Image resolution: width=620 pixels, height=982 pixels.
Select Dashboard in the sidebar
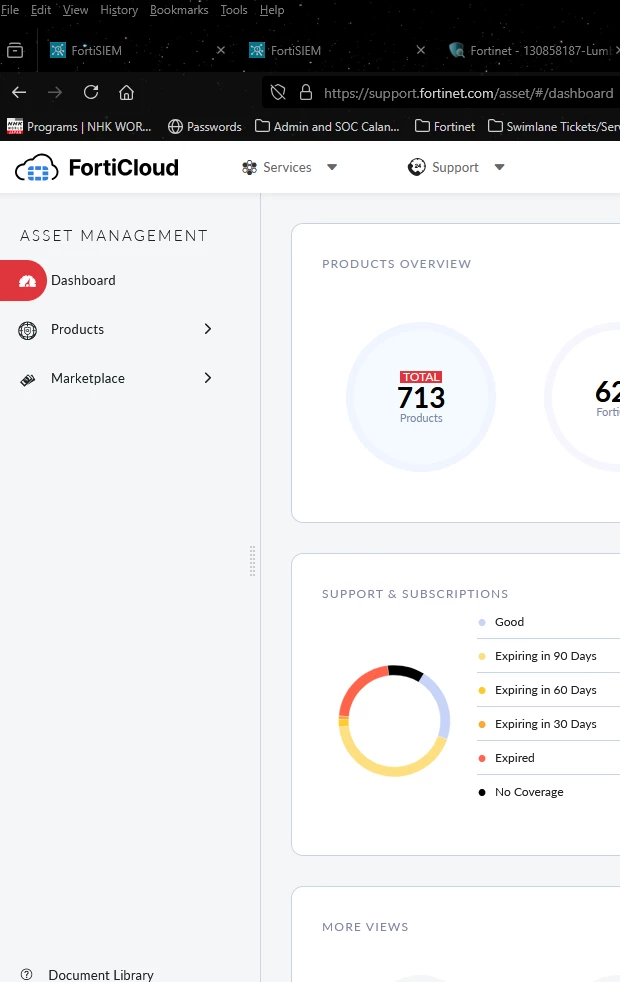tap(83, 281)
